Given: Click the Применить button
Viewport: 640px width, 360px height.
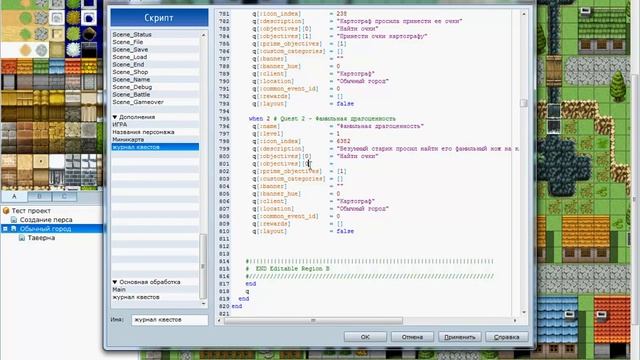Looking at the screenshot, I should (x=460, y=337).
